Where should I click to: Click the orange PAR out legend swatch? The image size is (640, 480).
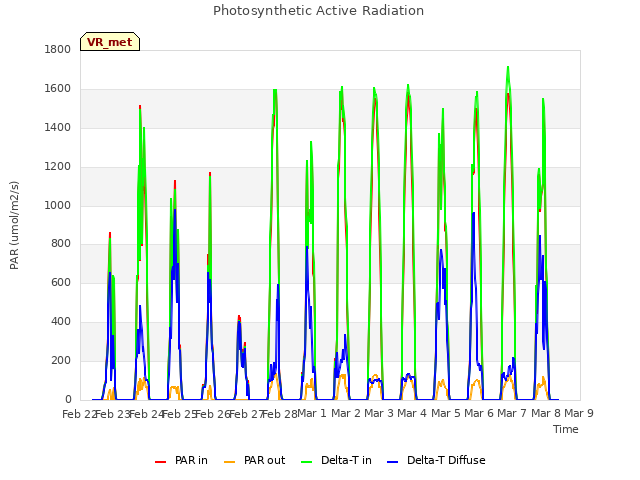coord(230,462)
